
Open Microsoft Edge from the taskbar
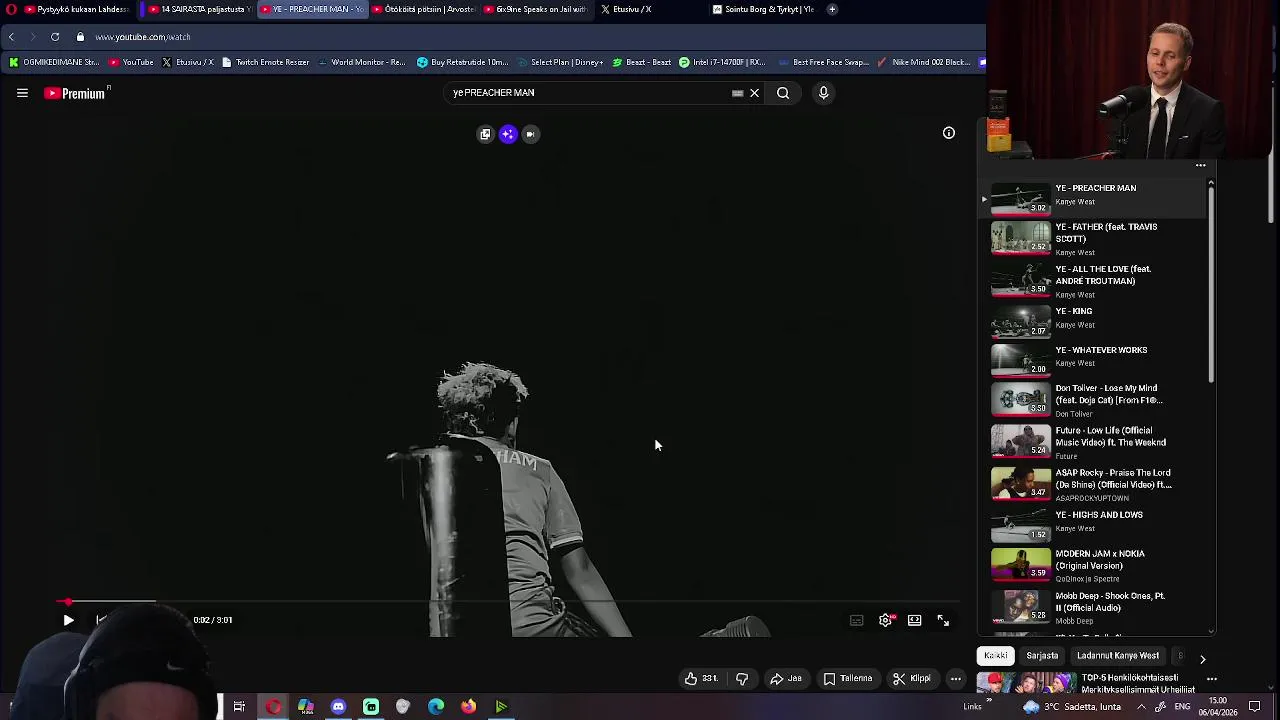click(x=436, y=707)
